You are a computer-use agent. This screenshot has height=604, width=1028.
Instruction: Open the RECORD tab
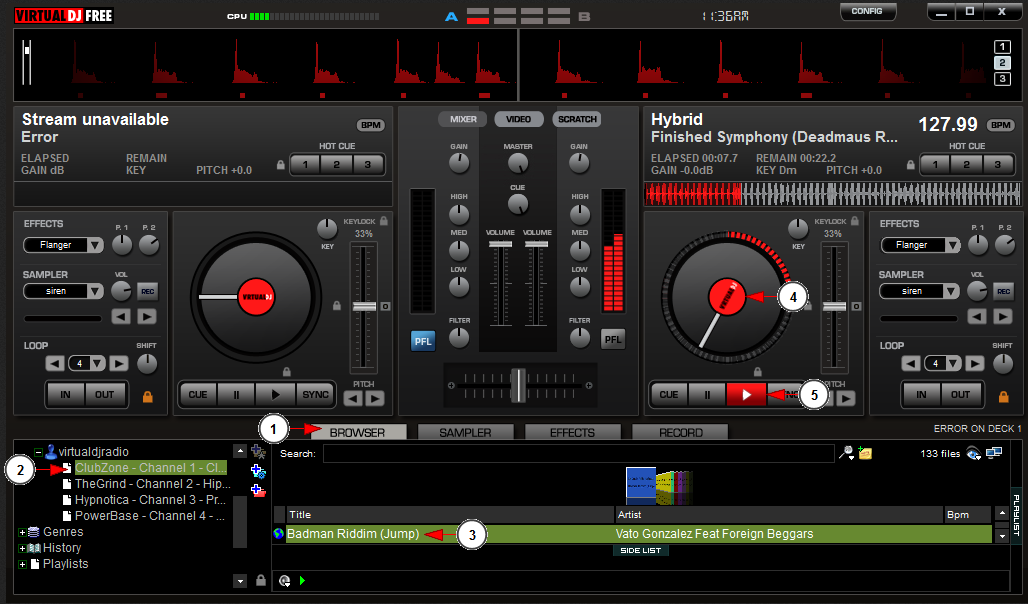(x=681, y=433)
